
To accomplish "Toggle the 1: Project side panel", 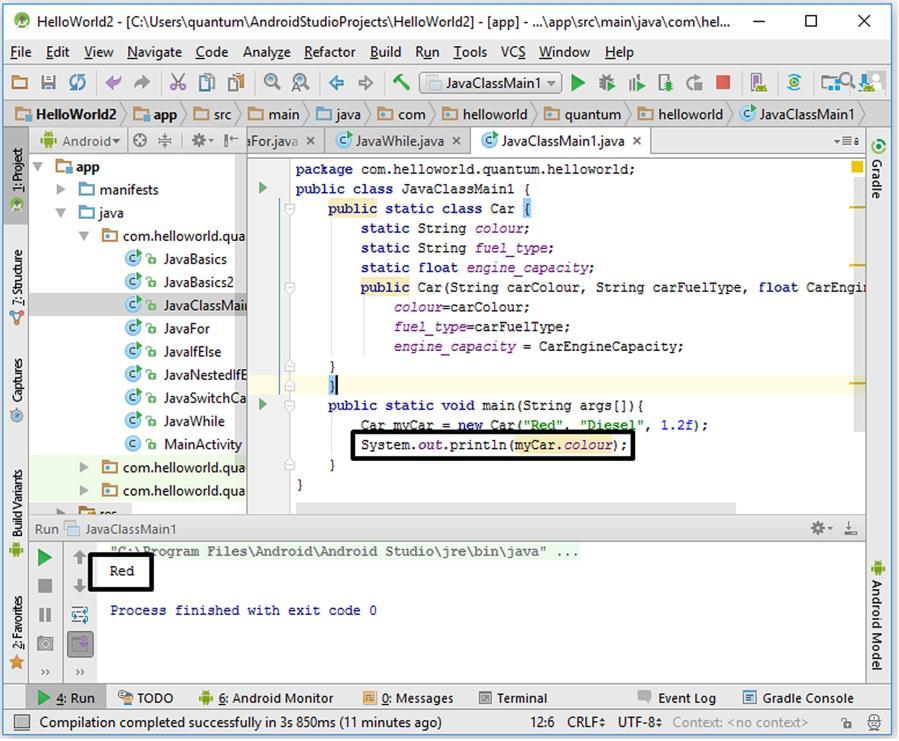I will click(x=17, y=177).
